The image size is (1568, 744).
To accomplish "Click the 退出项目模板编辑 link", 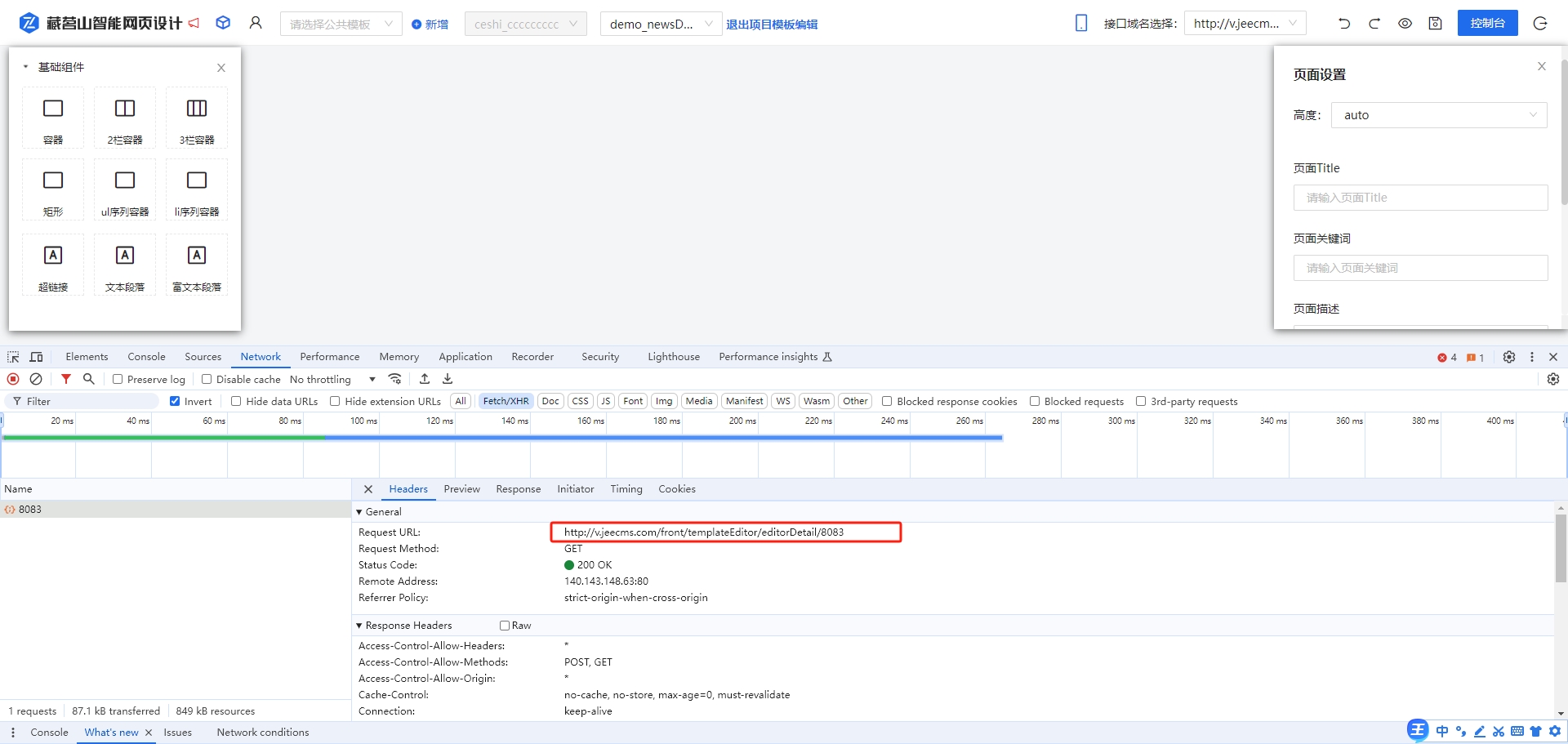I will tap(772, 25).
